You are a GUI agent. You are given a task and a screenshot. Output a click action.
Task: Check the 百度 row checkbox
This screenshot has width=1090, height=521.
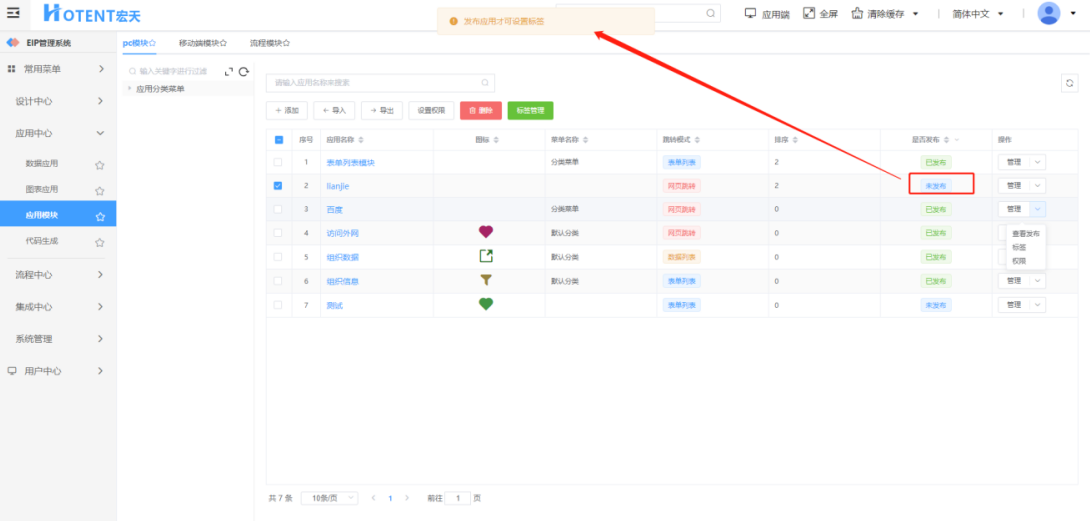[x=278, y=209]
